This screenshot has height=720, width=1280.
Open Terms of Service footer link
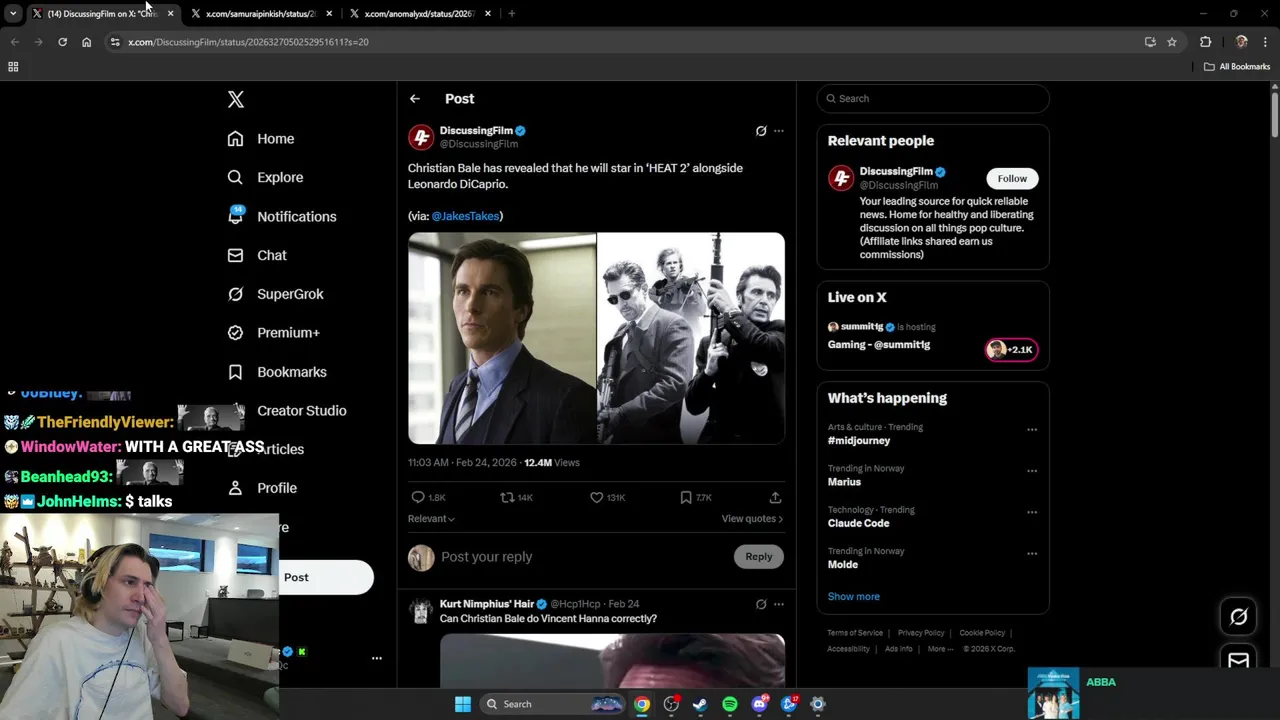(x=855, y=633)
